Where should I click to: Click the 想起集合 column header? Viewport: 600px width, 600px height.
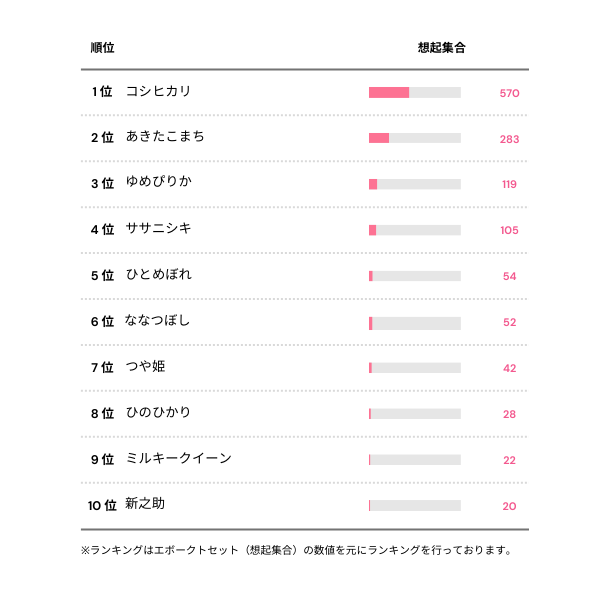441,47
